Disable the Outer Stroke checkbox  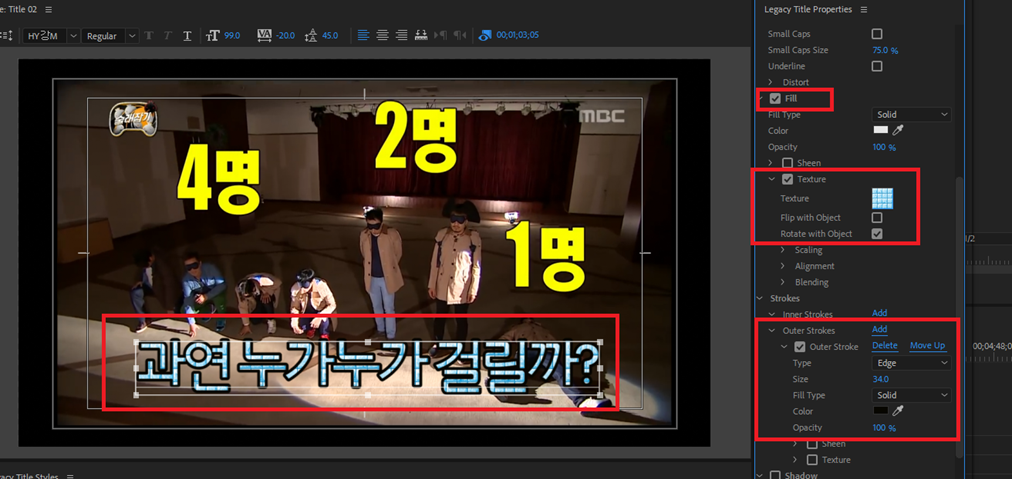[800, 347]
